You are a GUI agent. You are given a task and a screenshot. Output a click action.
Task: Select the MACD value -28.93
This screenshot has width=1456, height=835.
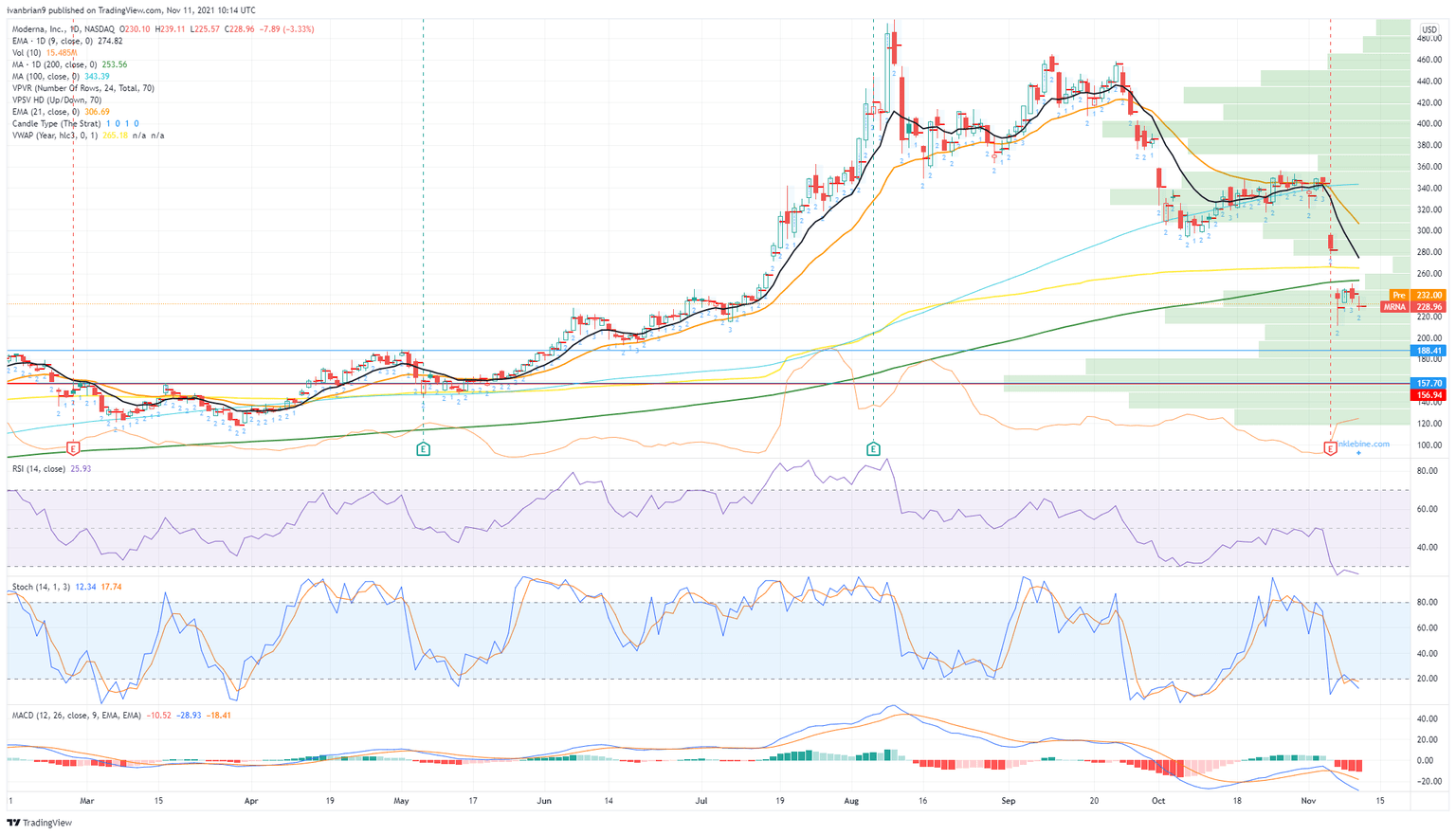tap(189, 716)
